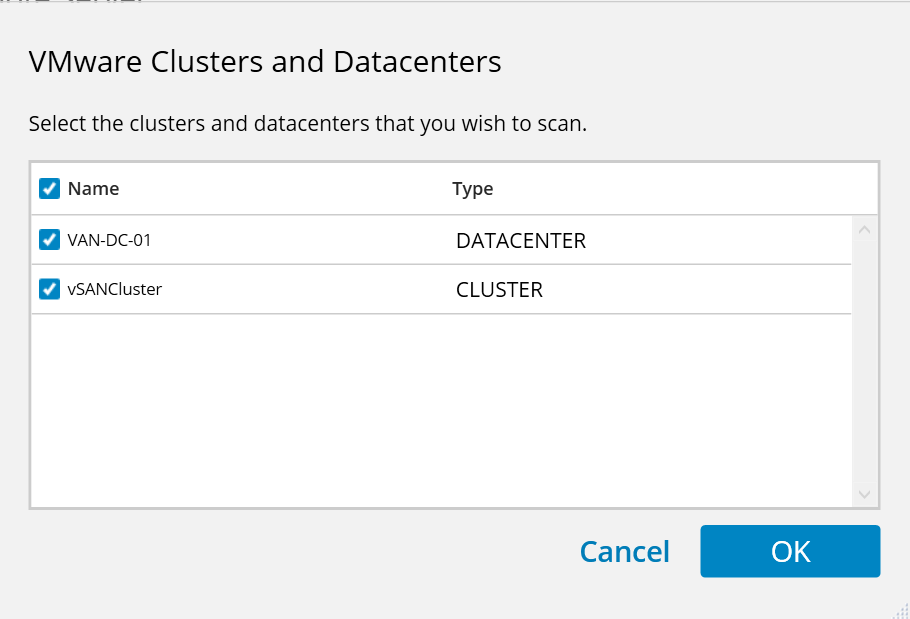
Task: Toggle the select-all checkbox beside Name
Action: pos(49,189)
